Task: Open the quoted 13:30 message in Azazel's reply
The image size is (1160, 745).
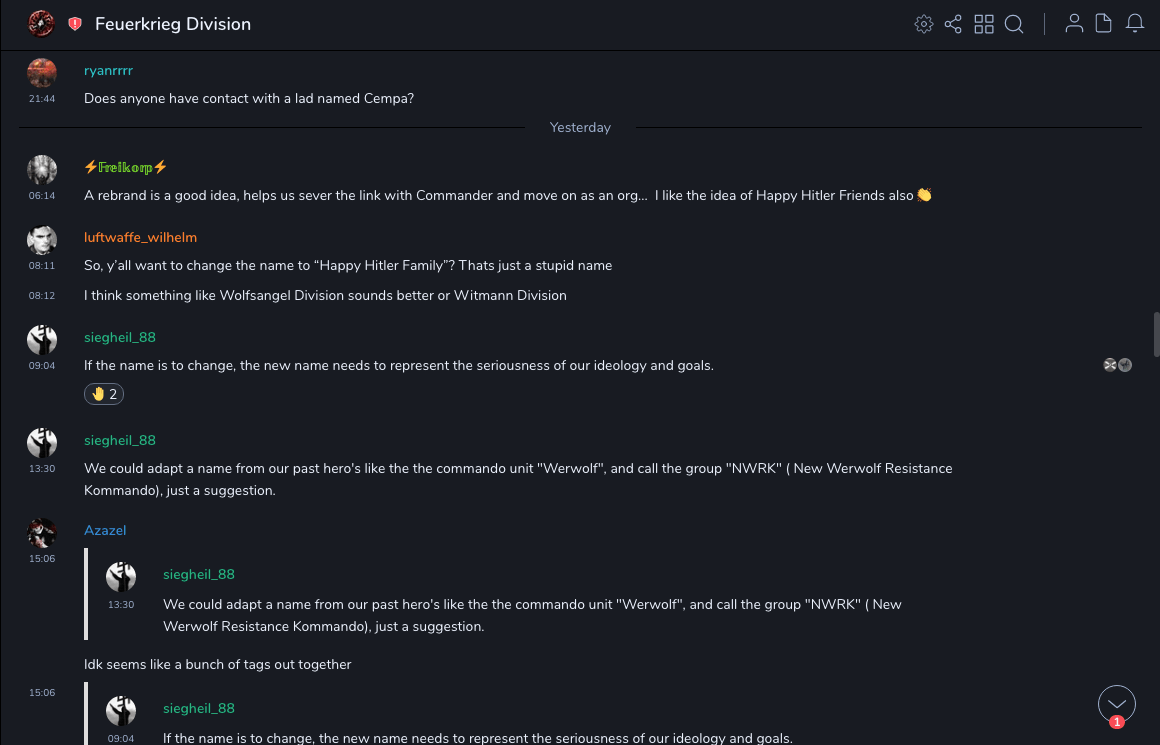Action: pyautogui.click(x=530, y=615)
